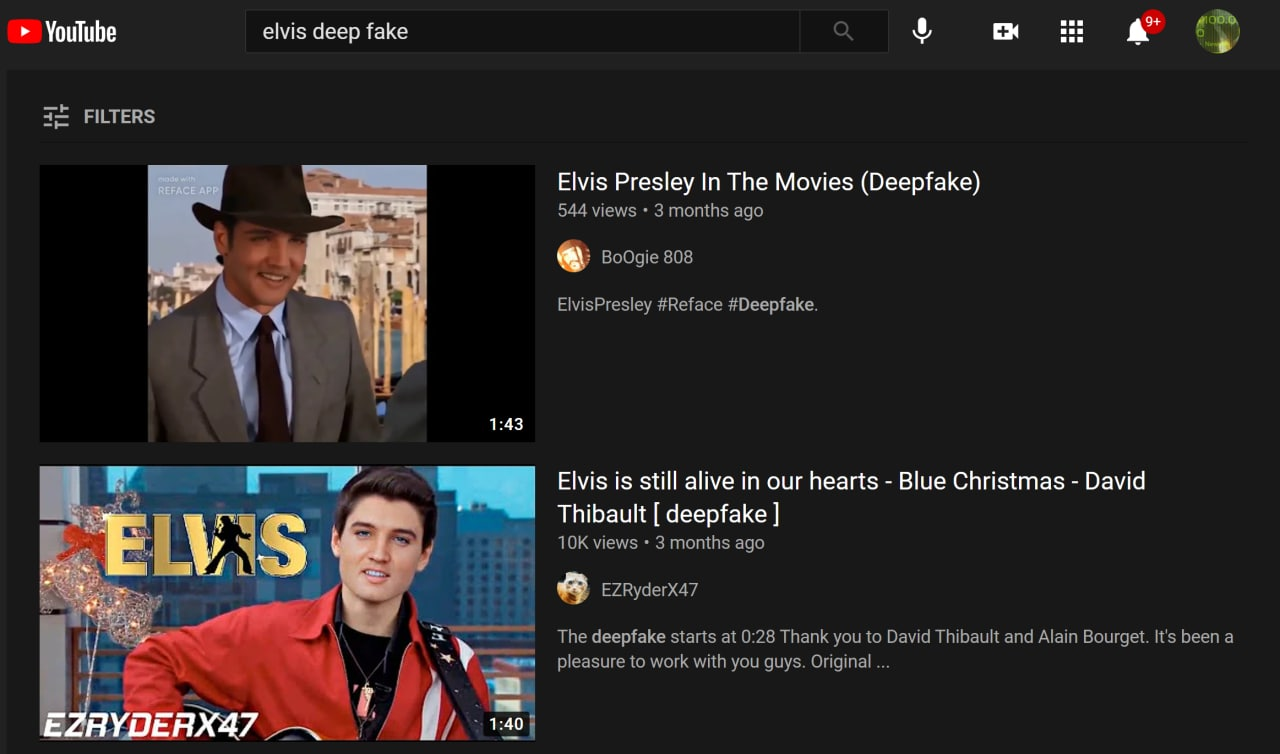Go to the YouTube home logo
Screen dimensions: 1280x754
[62, 32]
